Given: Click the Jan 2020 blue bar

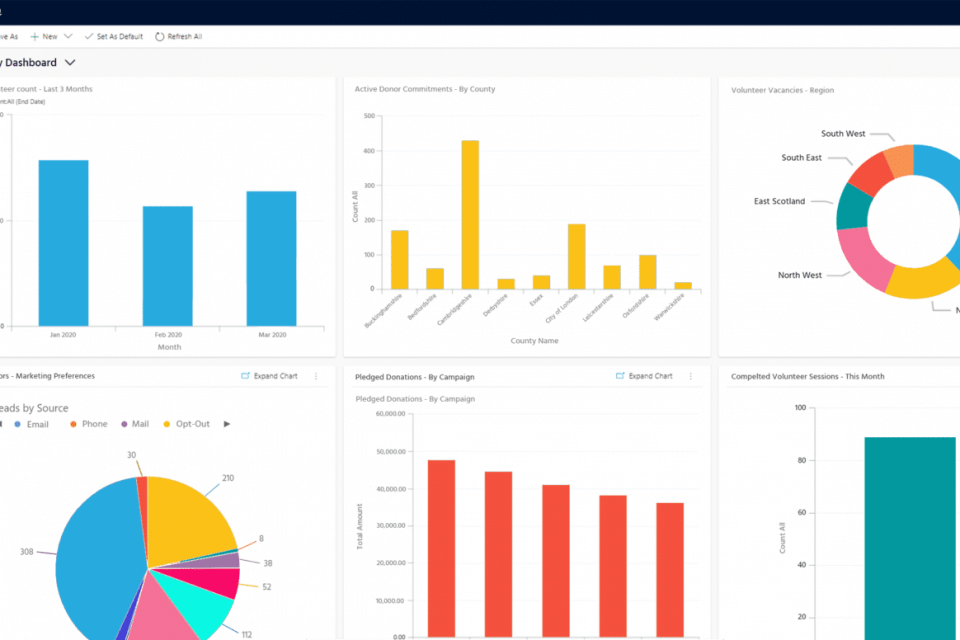Looking at the screenshot, I should 63,242.
